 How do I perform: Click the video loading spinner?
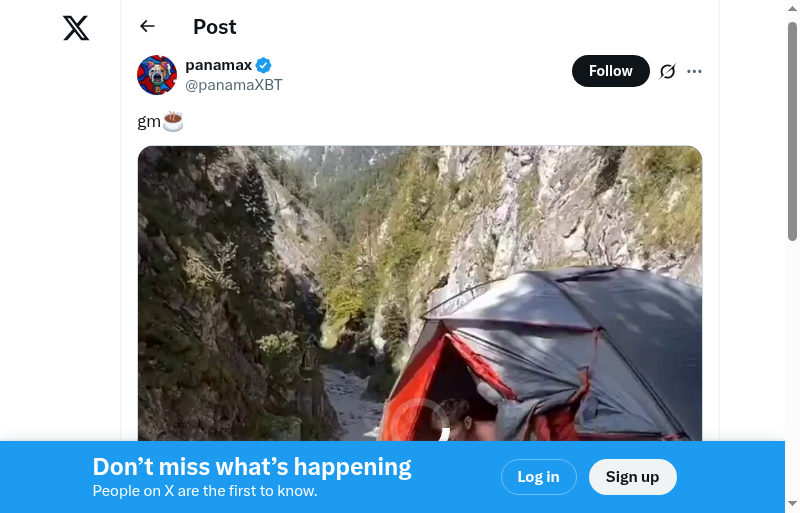tap(420, 426)
